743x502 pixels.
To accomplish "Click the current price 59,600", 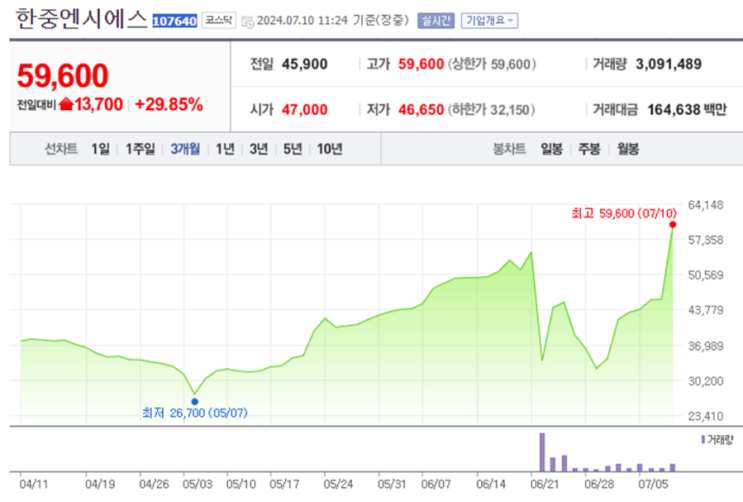I will point(63,76).
